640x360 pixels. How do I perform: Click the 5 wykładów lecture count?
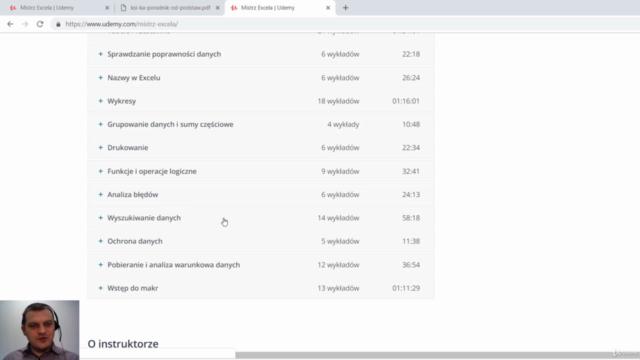[340, 241]
